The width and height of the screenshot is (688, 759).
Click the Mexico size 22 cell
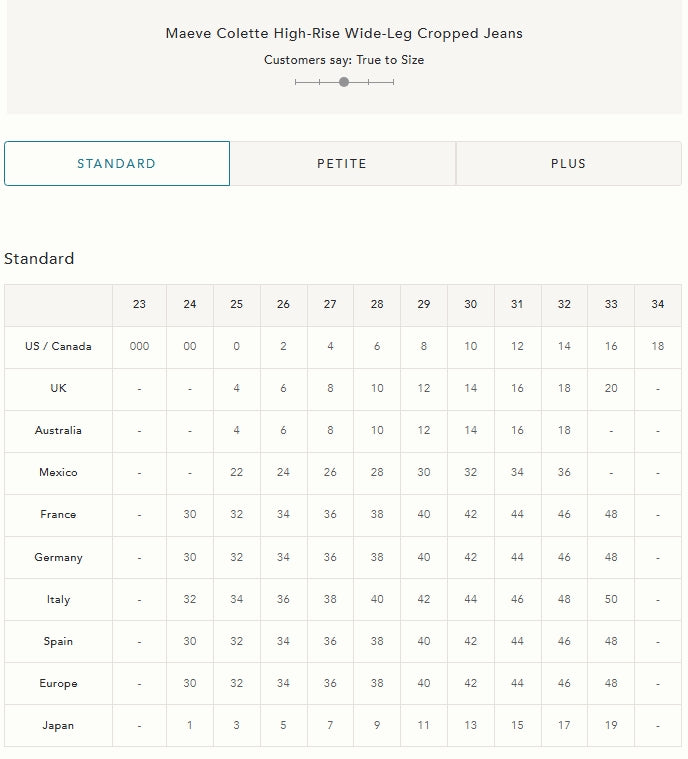click(236, 472)
